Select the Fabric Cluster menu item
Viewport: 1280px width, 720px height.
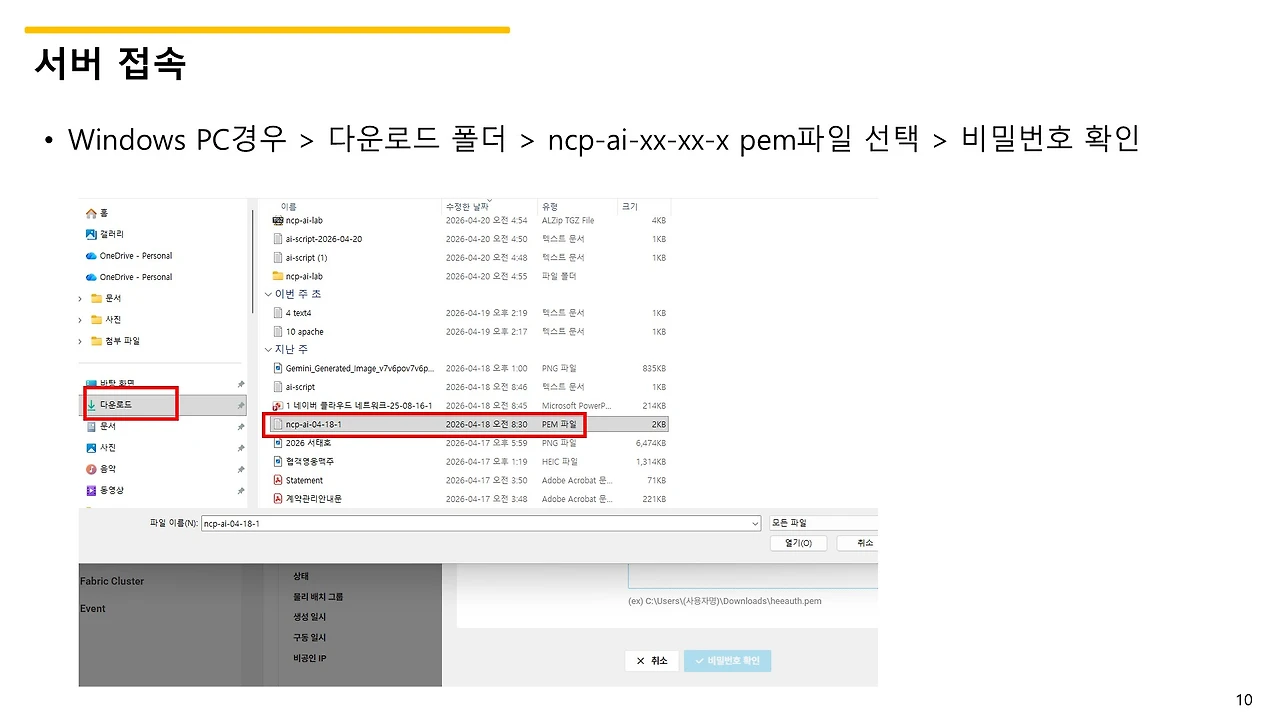pyautogui.click(x=110, y=580)
